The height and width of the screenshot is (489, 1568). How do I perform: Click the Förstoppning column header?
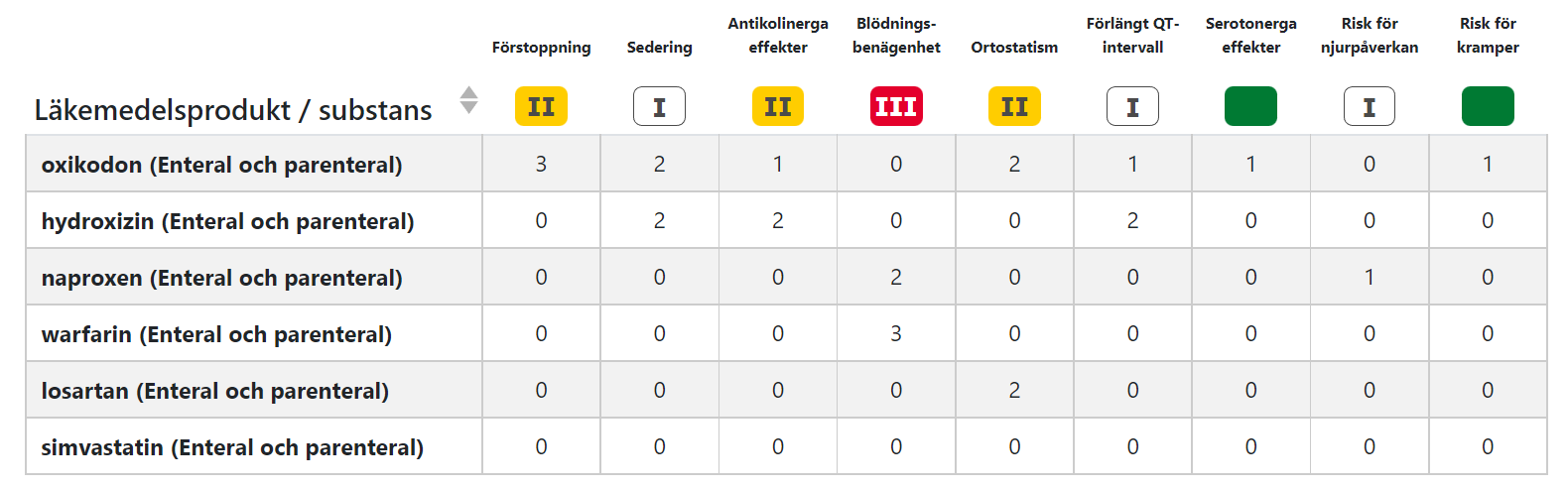pos(541,48)
